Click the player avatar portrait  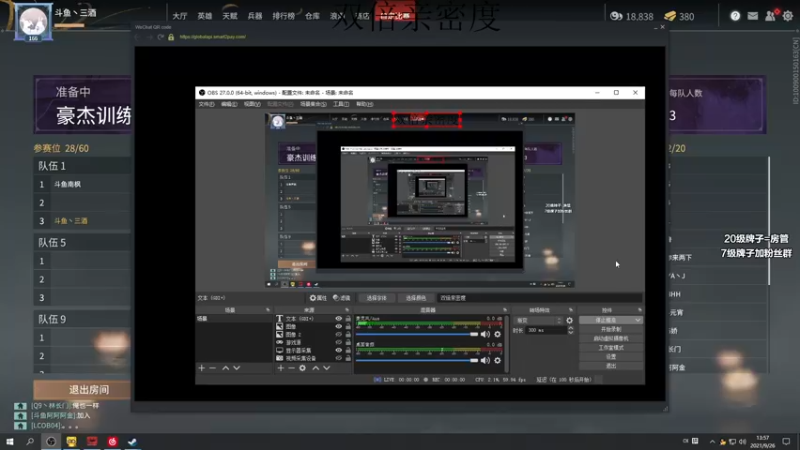coord(33,21)
